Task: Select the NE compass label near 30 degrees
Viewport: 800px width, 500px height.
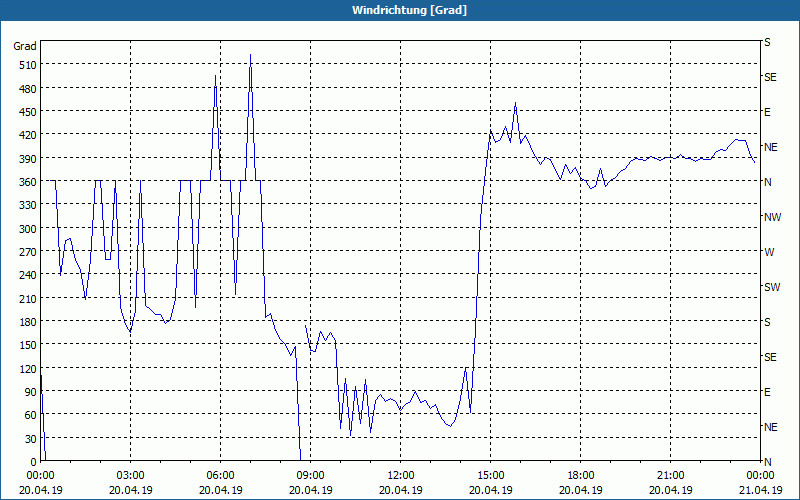Action: pos(770,427)
